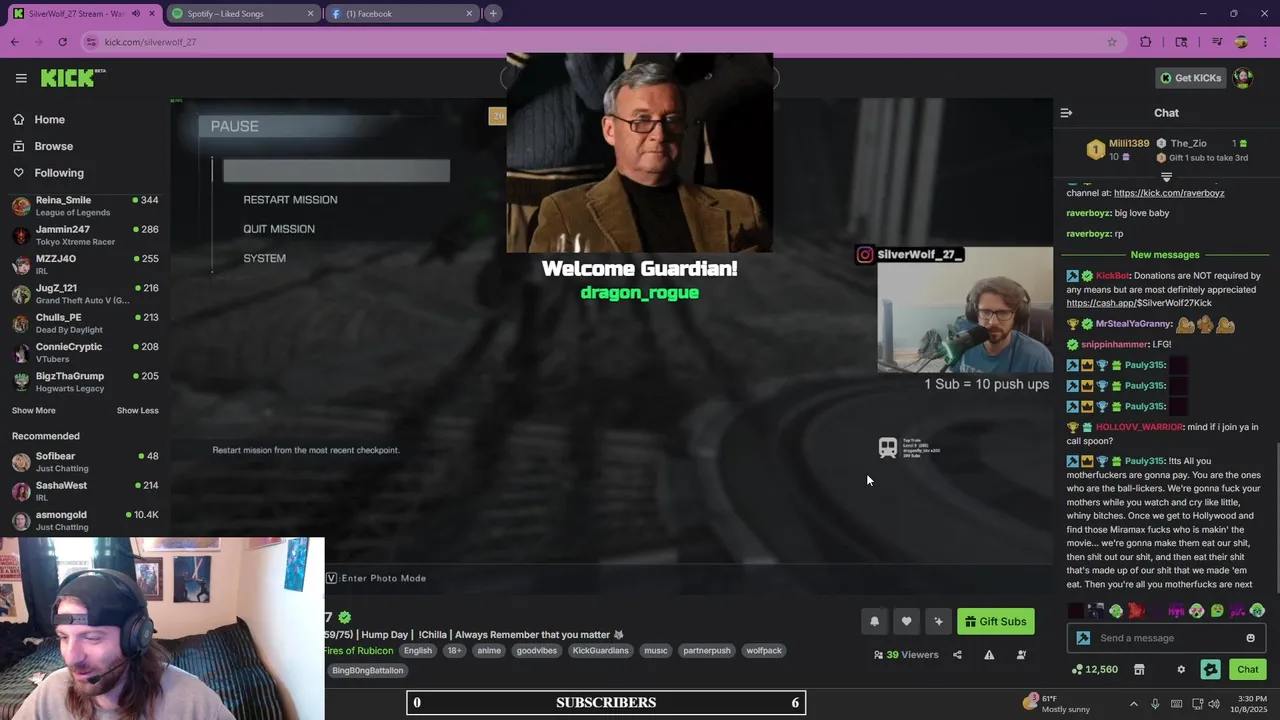Click the Get KICKs button
The width and height of the screenshot is (1280, 720).
click(x=1190, y=78)
